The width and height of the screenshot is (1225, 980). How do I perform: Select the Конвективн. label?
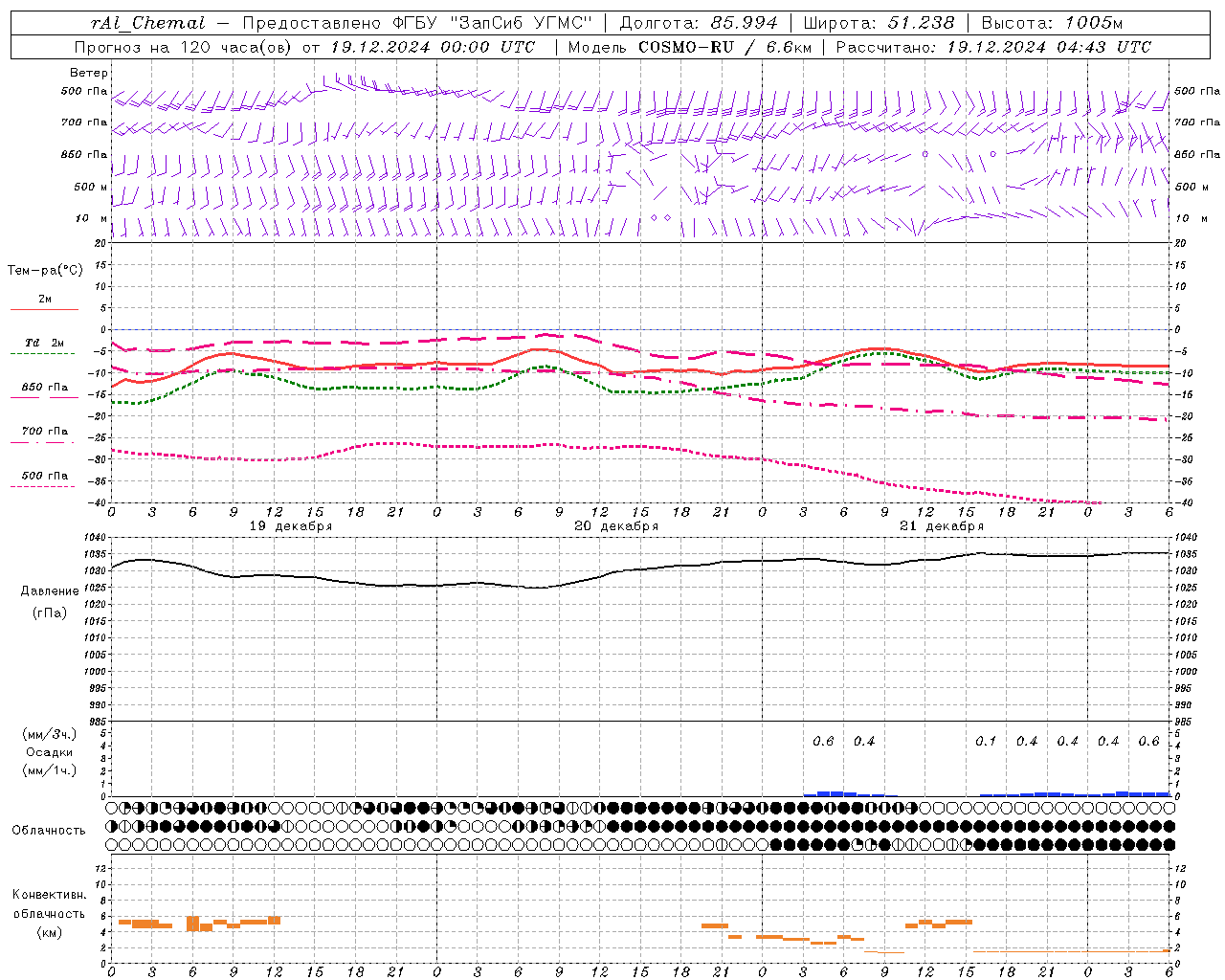(x=49, y=895)
